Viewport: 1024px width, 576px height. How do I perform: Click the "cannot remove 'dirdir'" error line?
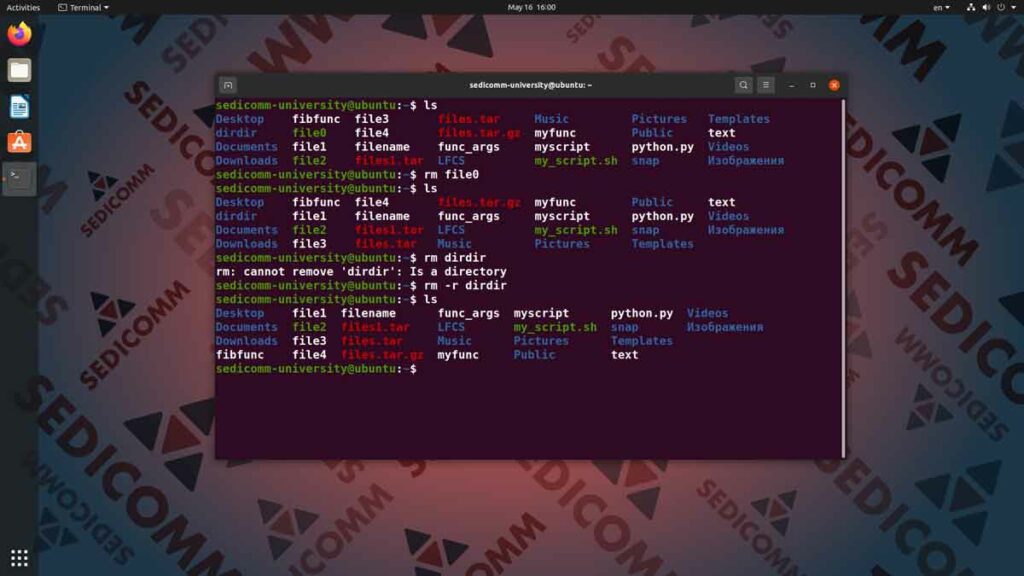click(361, 272)
